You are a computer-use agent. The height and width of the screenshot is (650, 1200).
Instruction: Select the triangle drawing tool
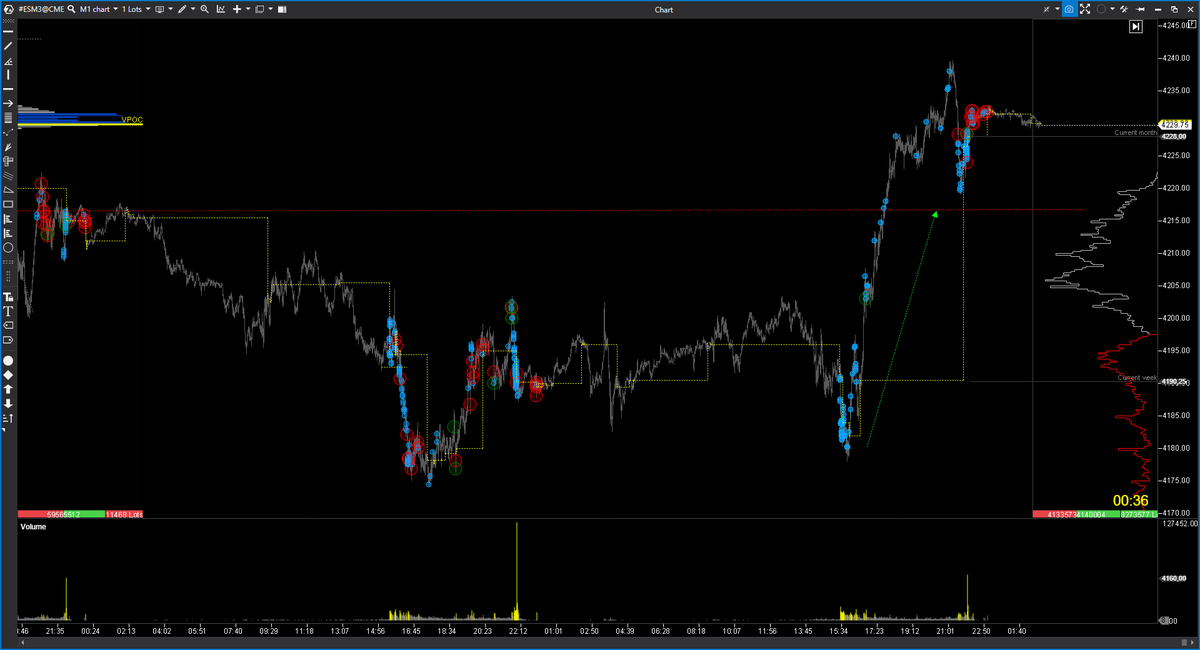tap(8, 190)
